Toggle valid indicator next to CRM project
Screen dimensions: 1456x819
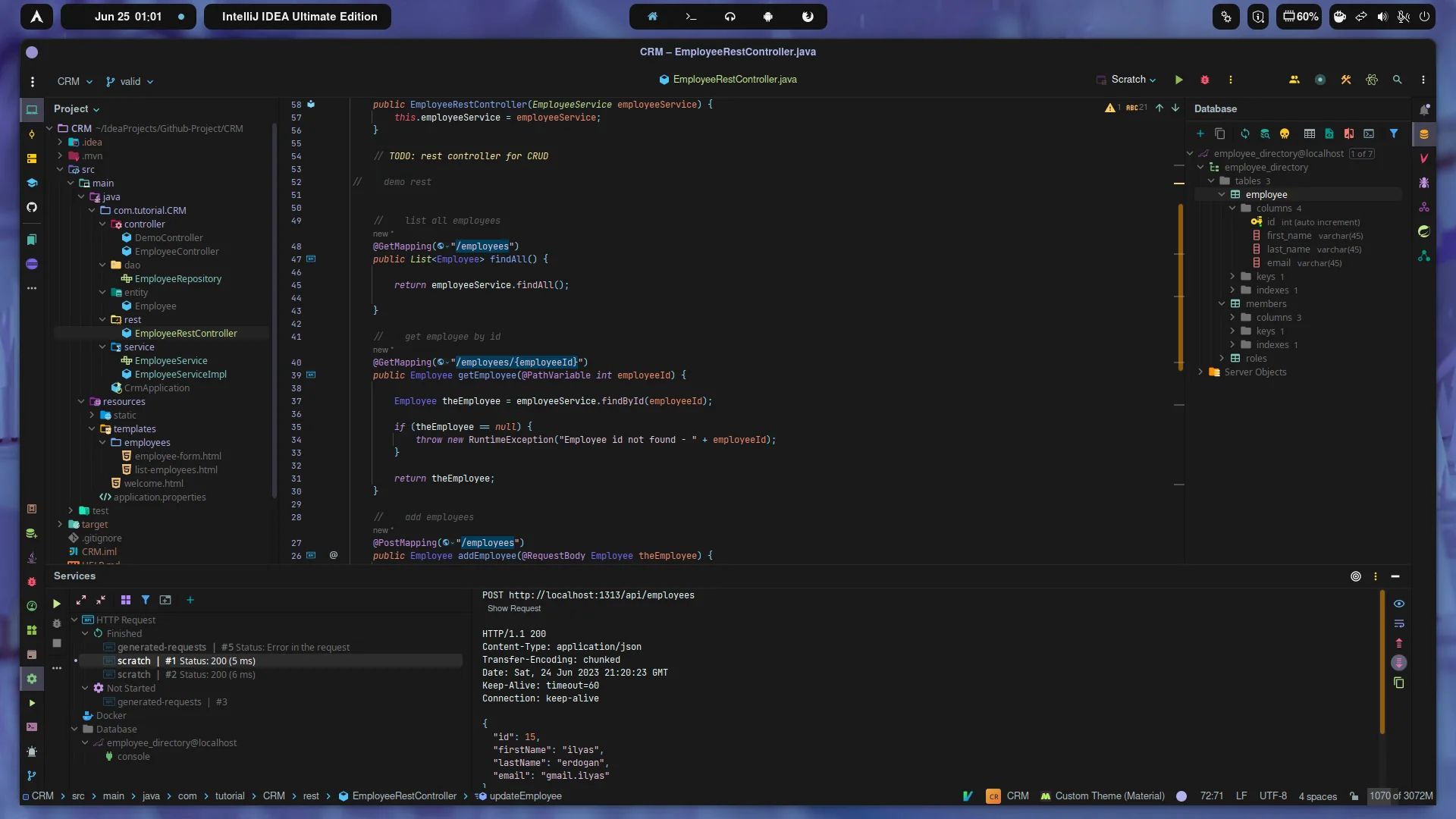128,81
